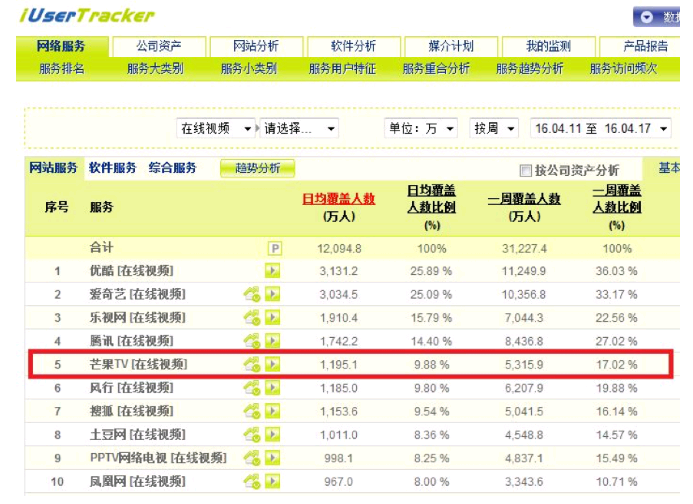The height and width of the screenshot is (504, 693).
Task: Click the play arrow icon for 优酷
Action: (273, 271)
